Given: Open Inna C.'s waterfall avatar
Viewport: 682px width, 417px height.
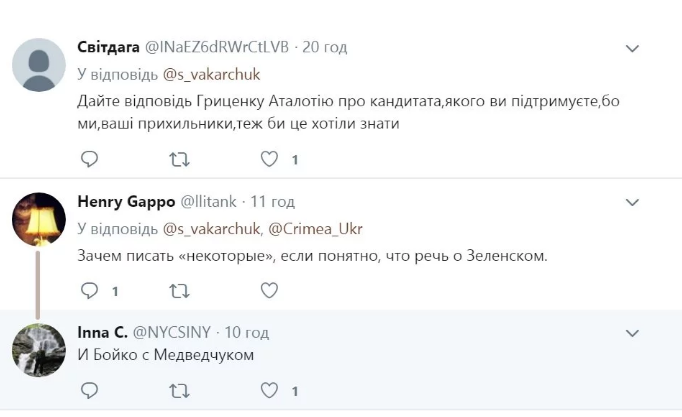Looking at the screenshot, I should 39,350.
